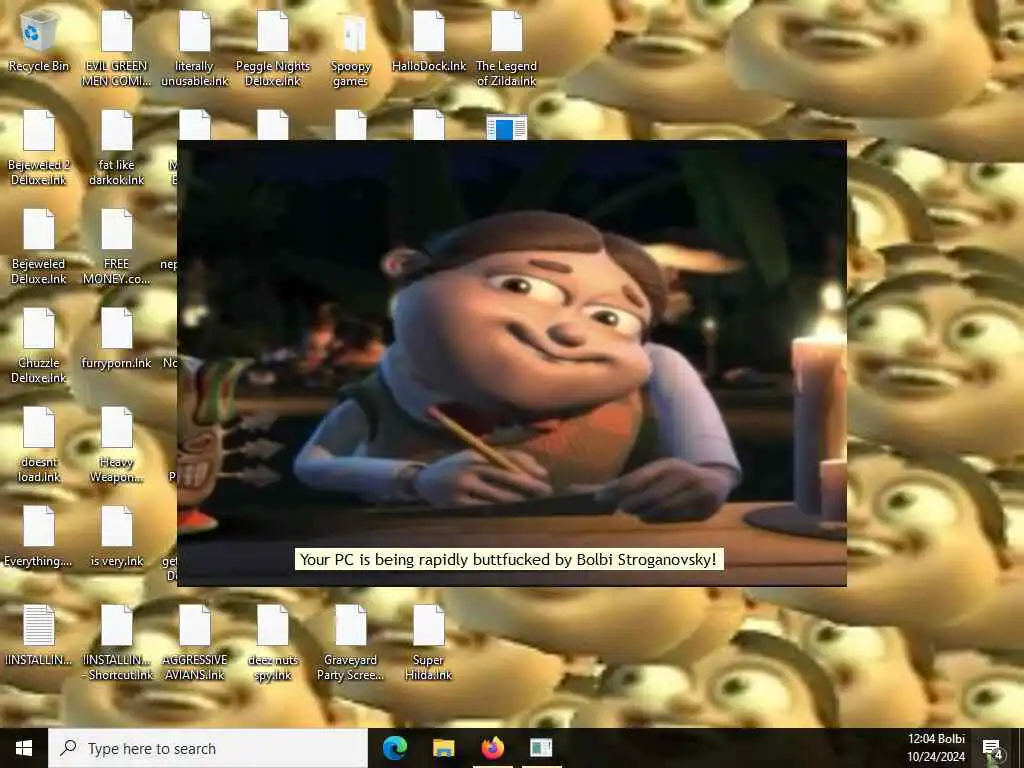Select !INSTALLIN... - Shortcut.lnk icon
The height and width of the screenshot is (768, 1024).
pos(116,644)
